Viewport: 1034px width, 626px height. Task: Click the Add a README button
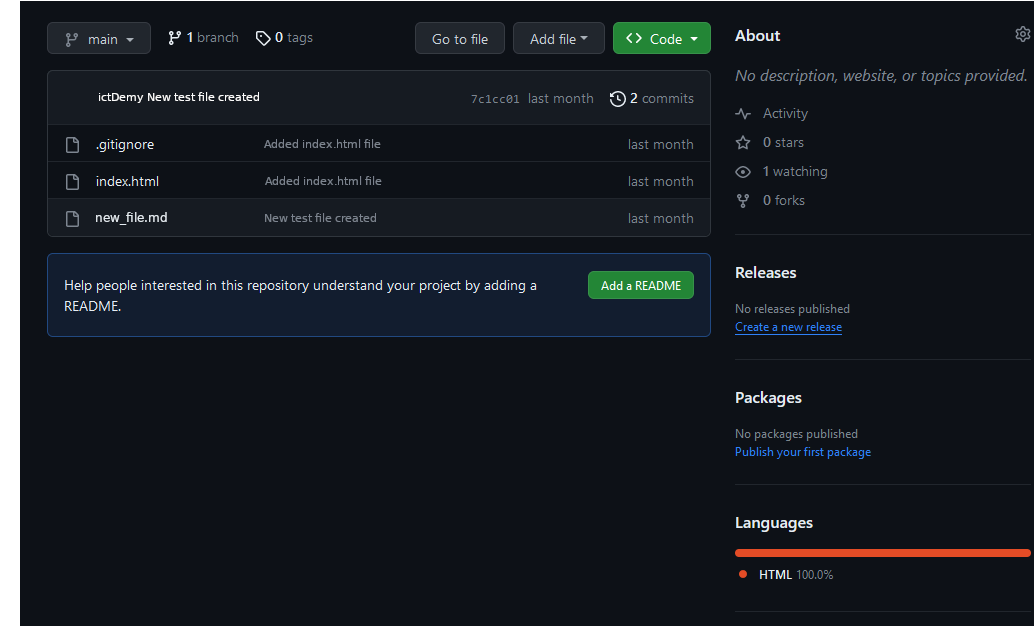[x=640, y=285]
